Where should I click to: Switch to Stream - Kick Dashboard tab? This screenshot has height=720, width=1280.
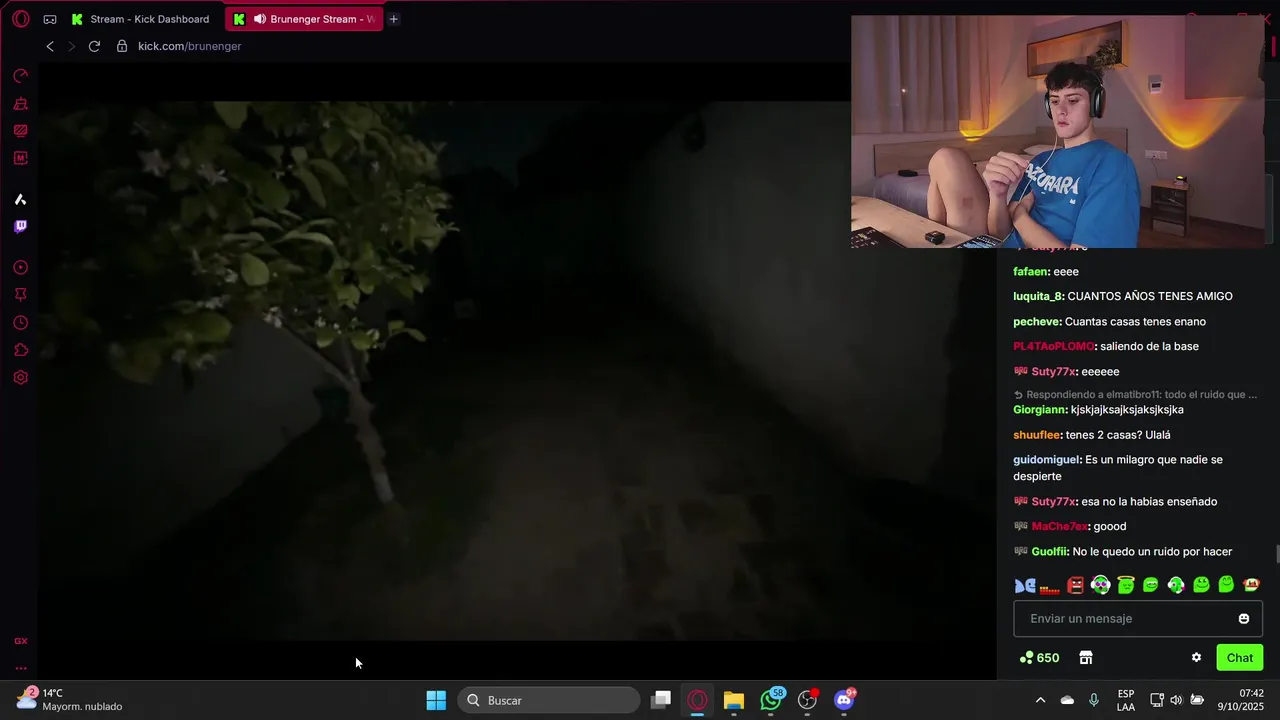(141, 19)
